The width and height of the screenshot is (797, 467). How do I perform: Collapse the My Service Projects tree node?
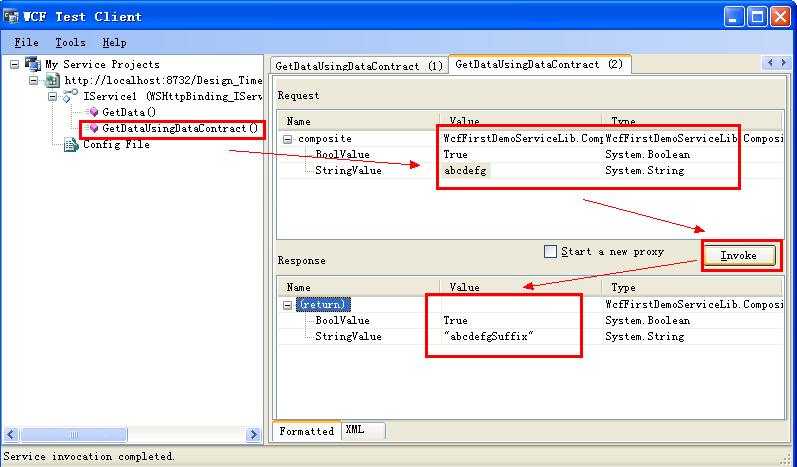[x=14, y=64]
